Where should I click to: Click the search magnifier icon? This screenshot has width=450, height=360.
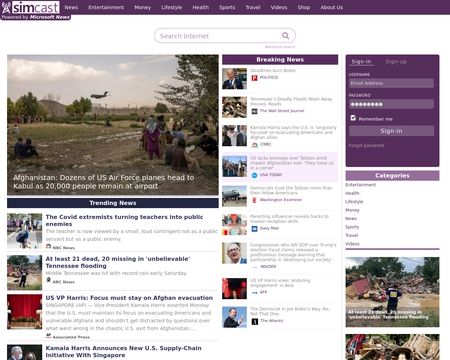tap(285, 35)
